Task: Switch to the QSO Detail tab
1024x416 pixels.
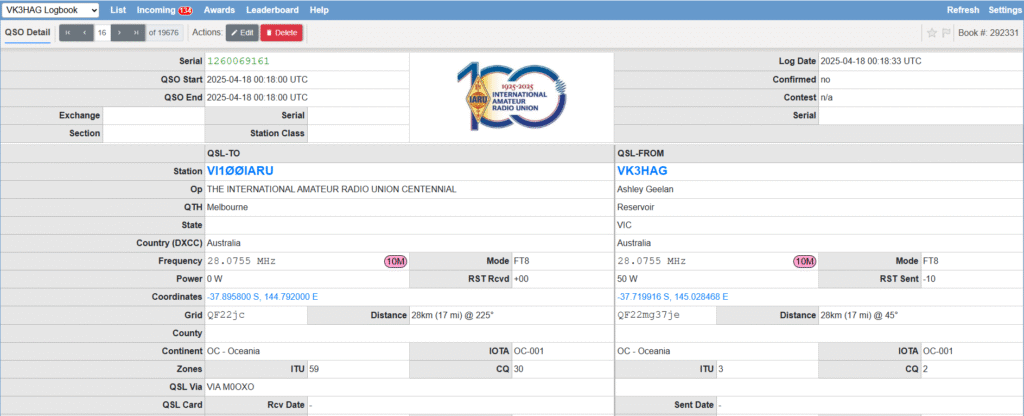Action: click(x=28, y=33)
